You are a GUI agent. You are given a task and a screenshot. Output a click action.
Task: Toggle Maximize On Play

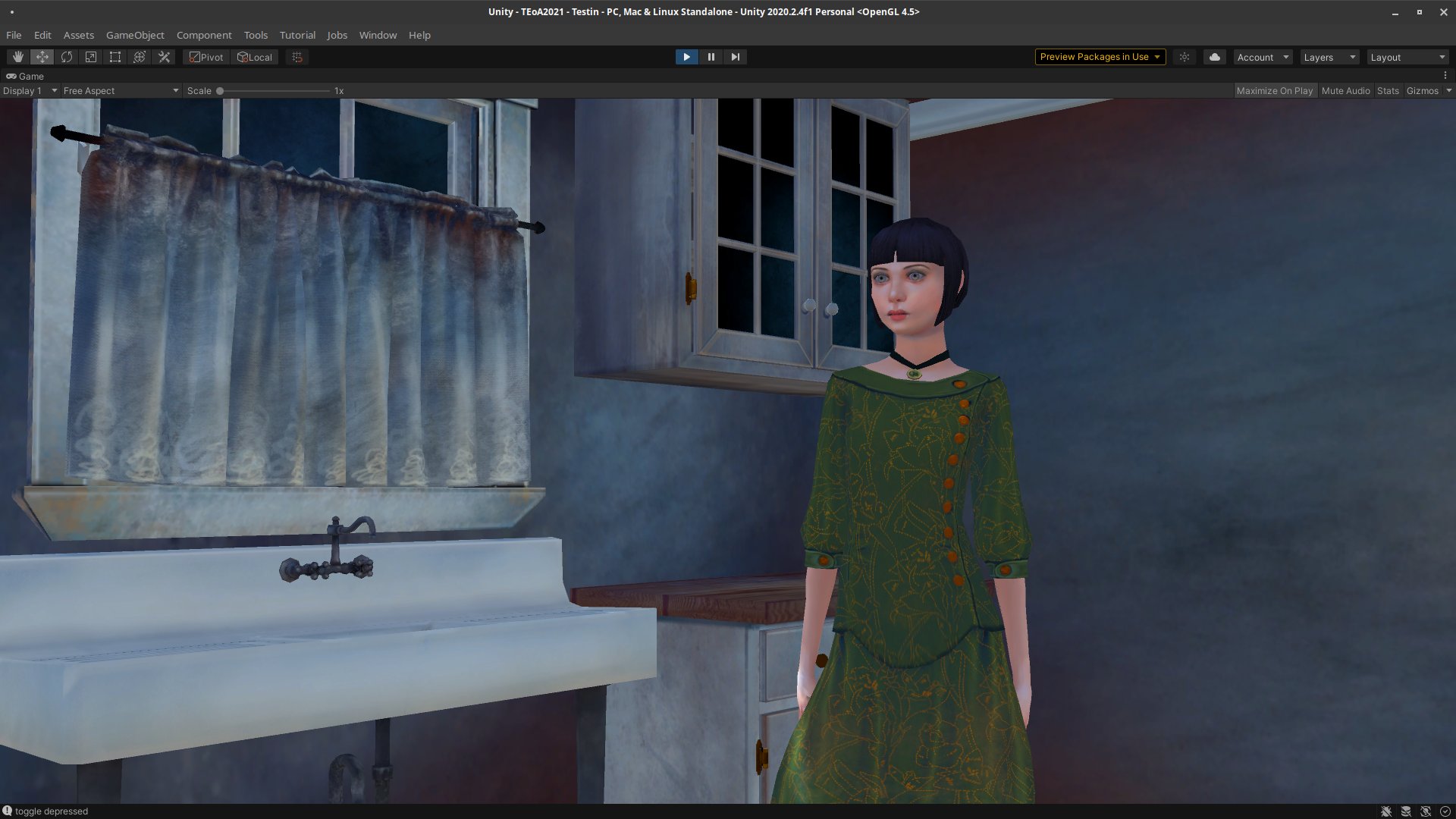coord(1275,91)
